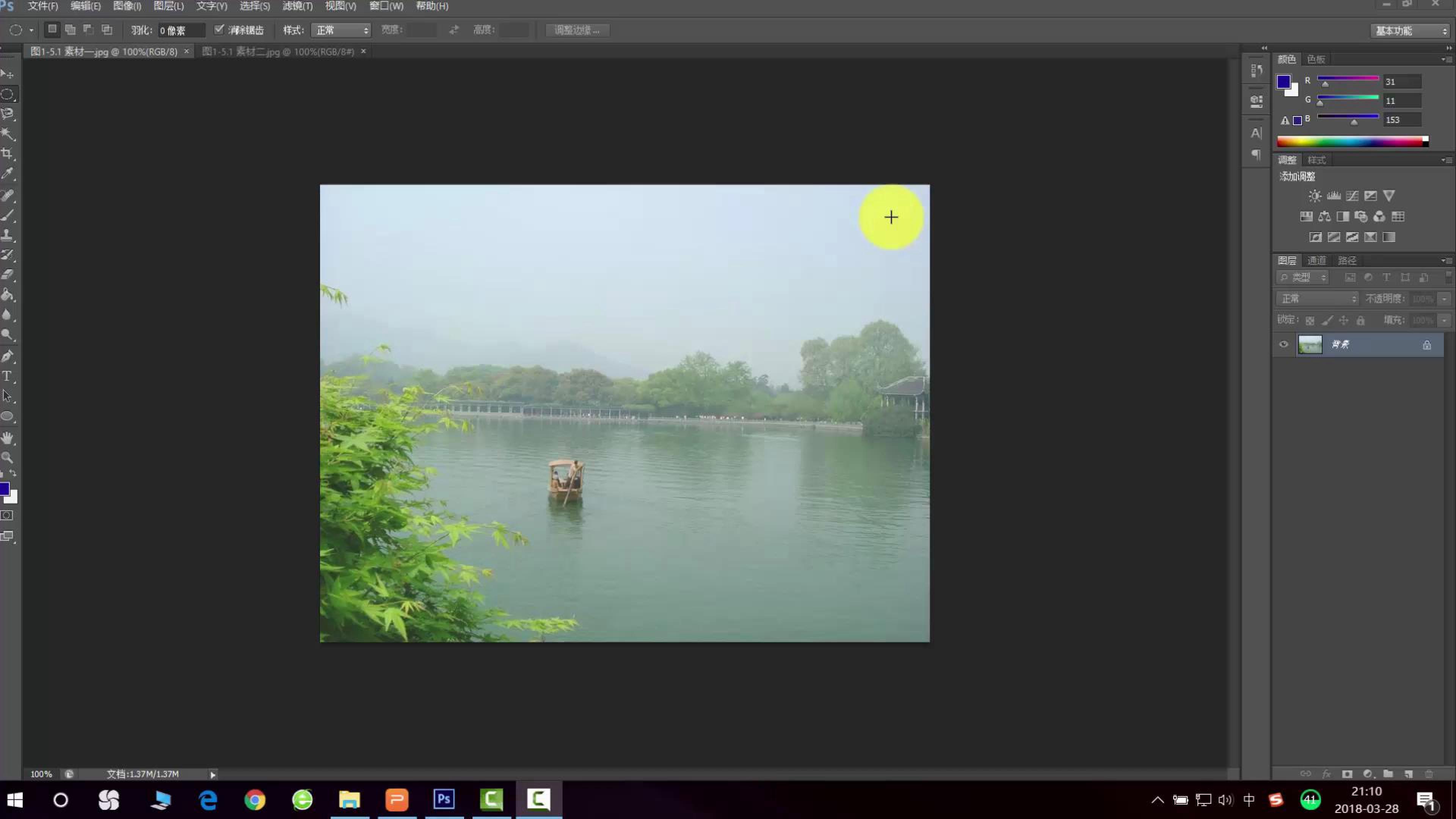
Task: Toggle lock all
Action: click(x=1360, y=320)
